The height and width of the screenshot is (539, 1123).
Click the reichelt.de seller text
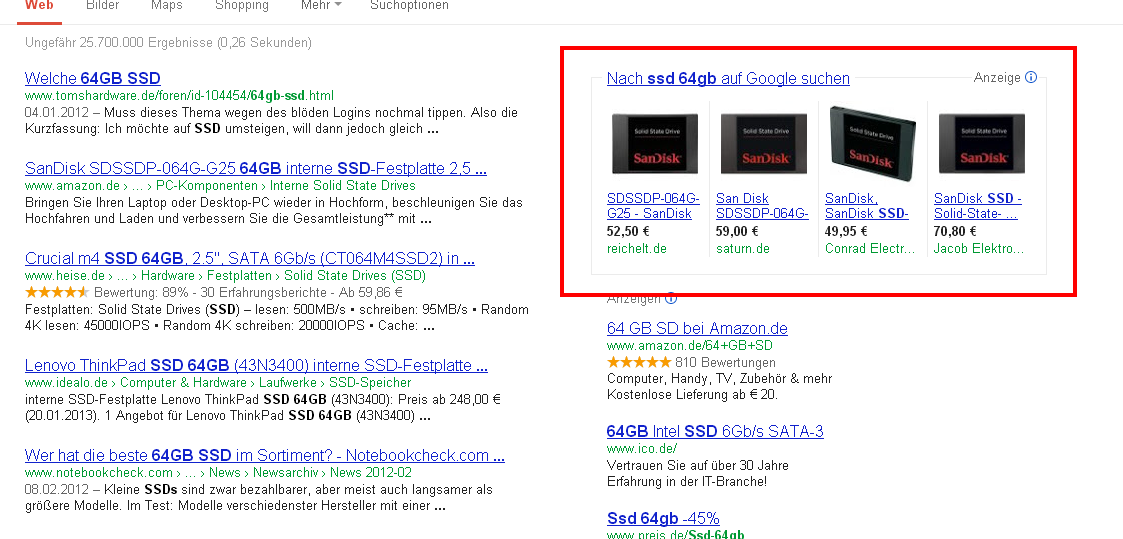637,248
